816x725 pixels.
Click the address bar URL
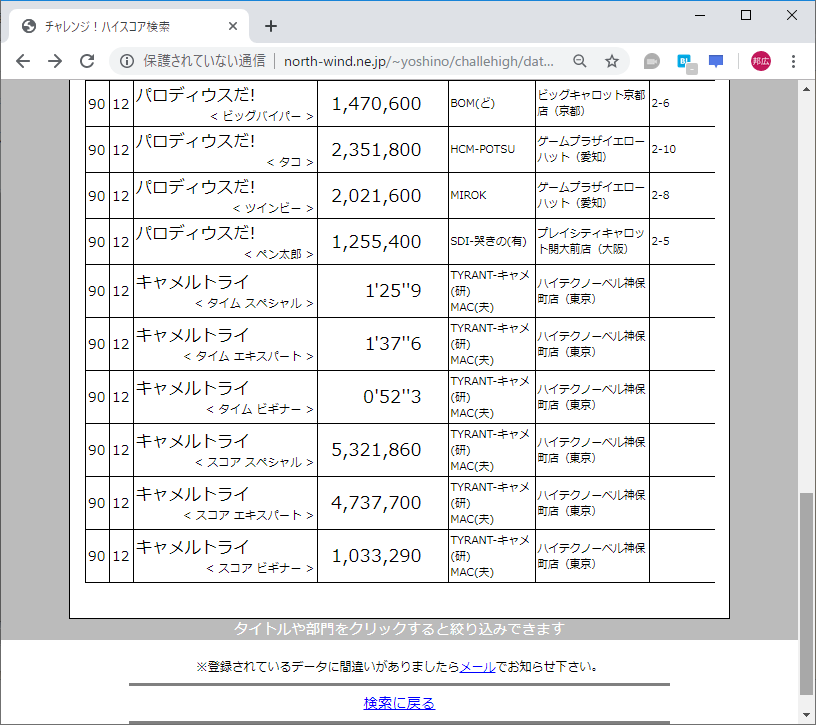[x=419, y=61]
